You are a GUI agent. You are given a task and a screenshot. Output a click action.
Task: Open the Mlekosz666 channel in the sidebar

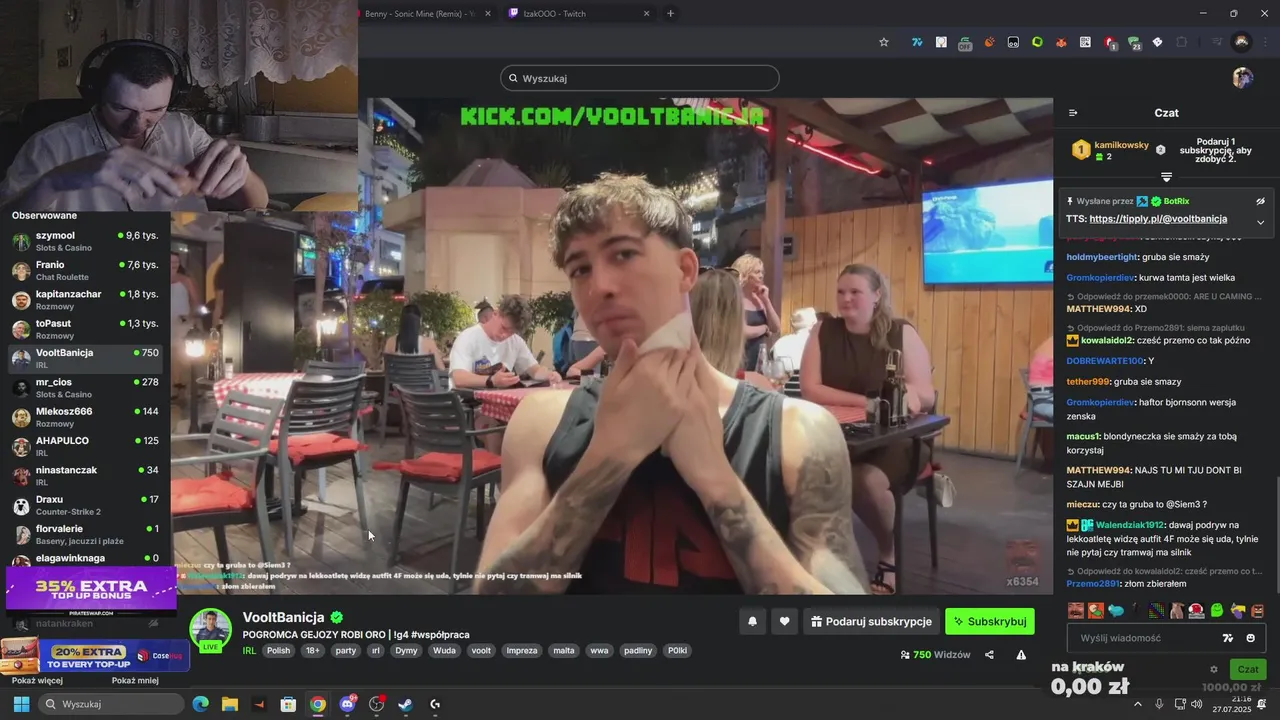[85, 417]
